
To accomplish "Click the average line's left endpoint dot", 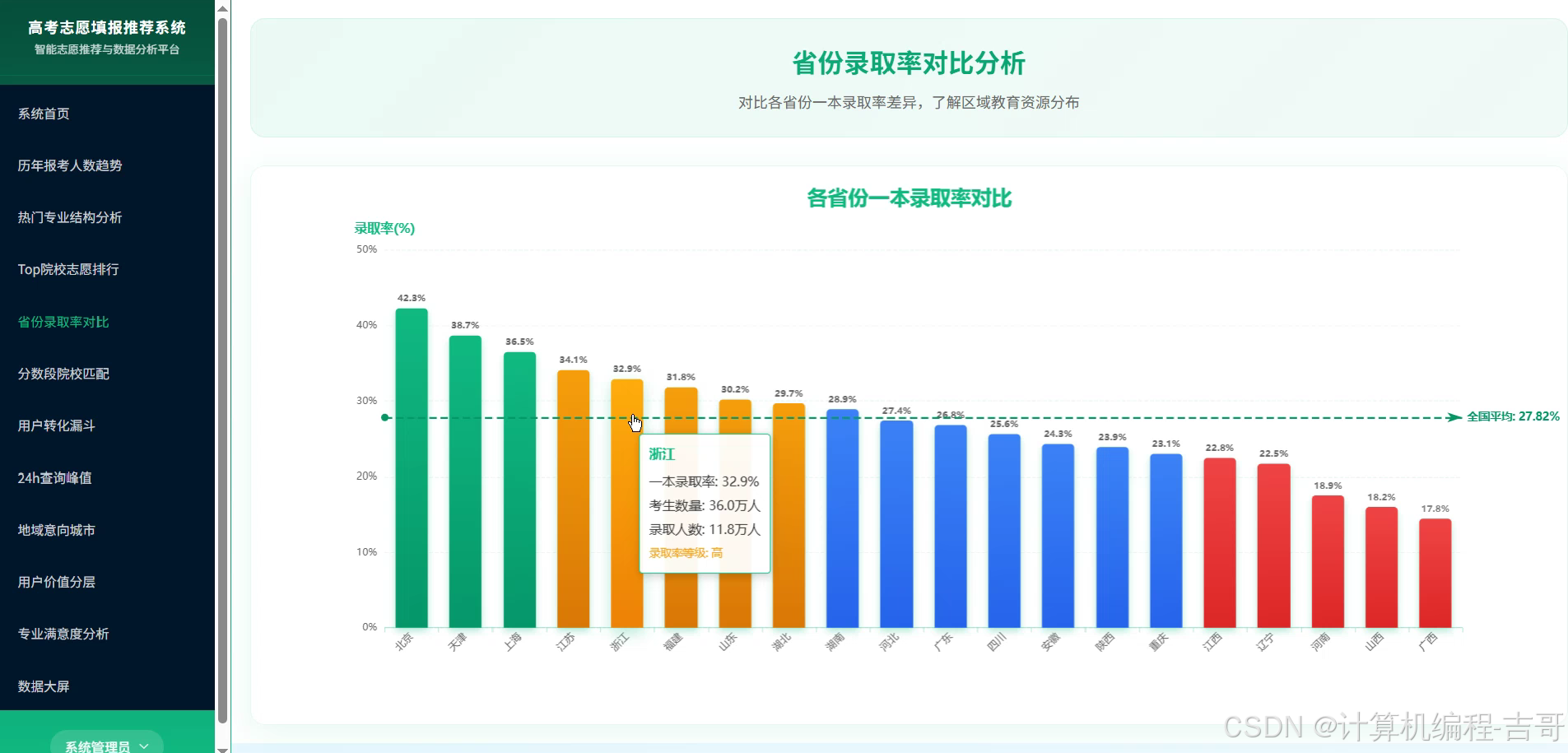I will pos(385,417).
